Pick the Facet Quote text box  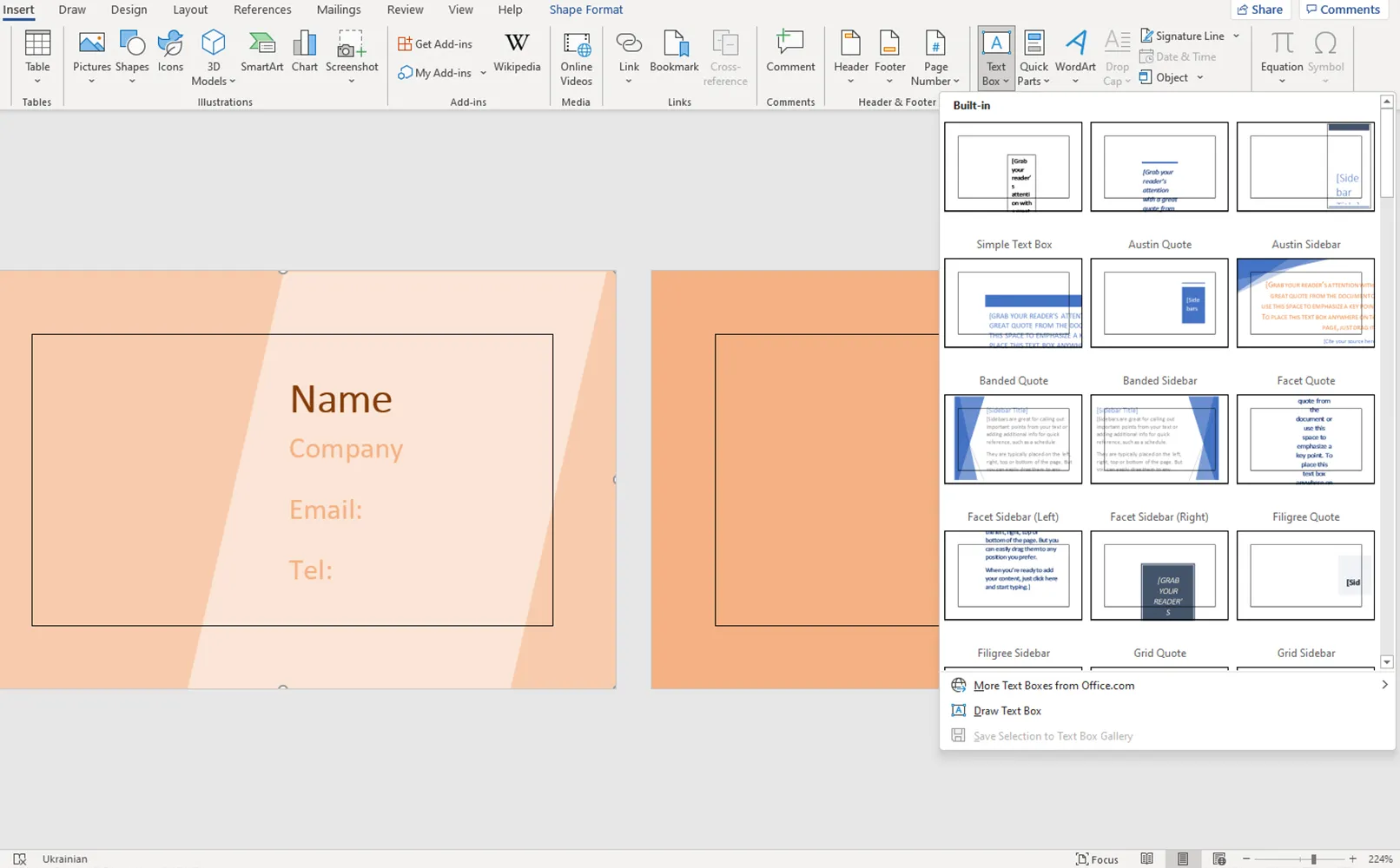(x=1305, y=303)
